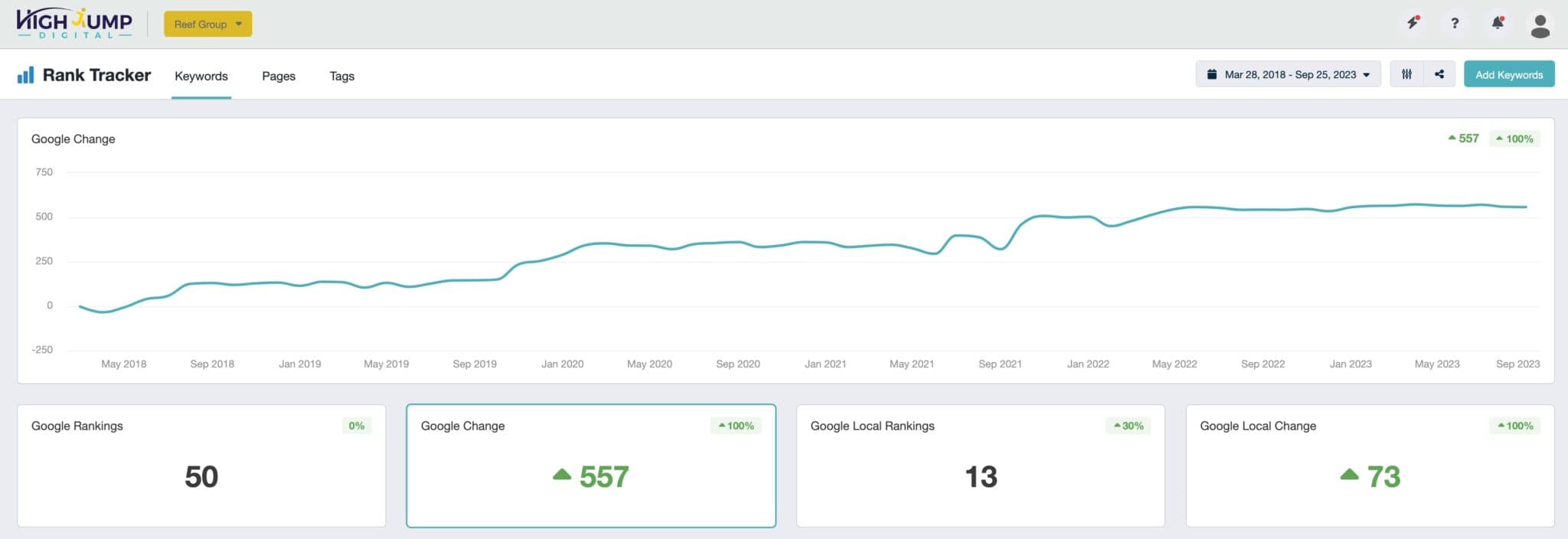Open the date range picker Mar 28, 2018 - Sep 25, 2023
Image resolution: width=1568 pixels, height=539 pixels.
click(x=1288, y=74)
